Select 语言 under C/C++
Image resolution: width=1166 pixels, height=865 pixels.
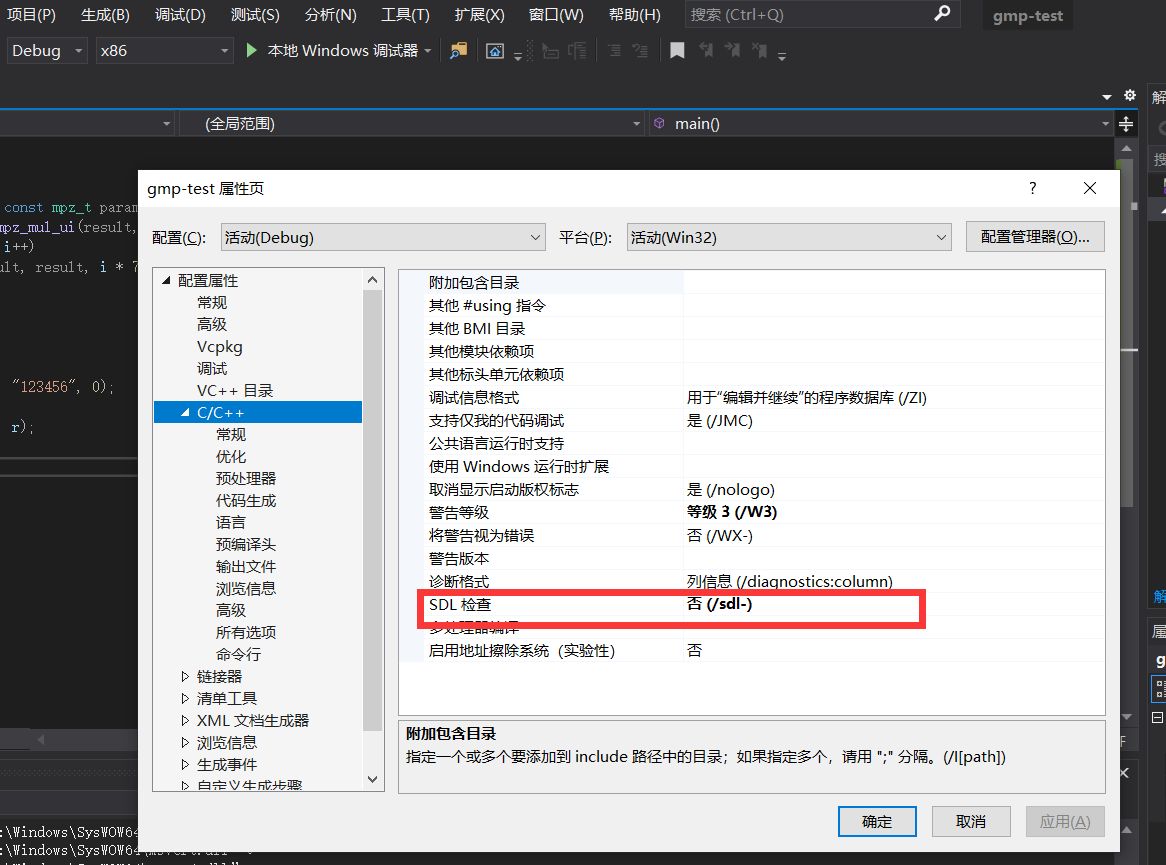231,522
